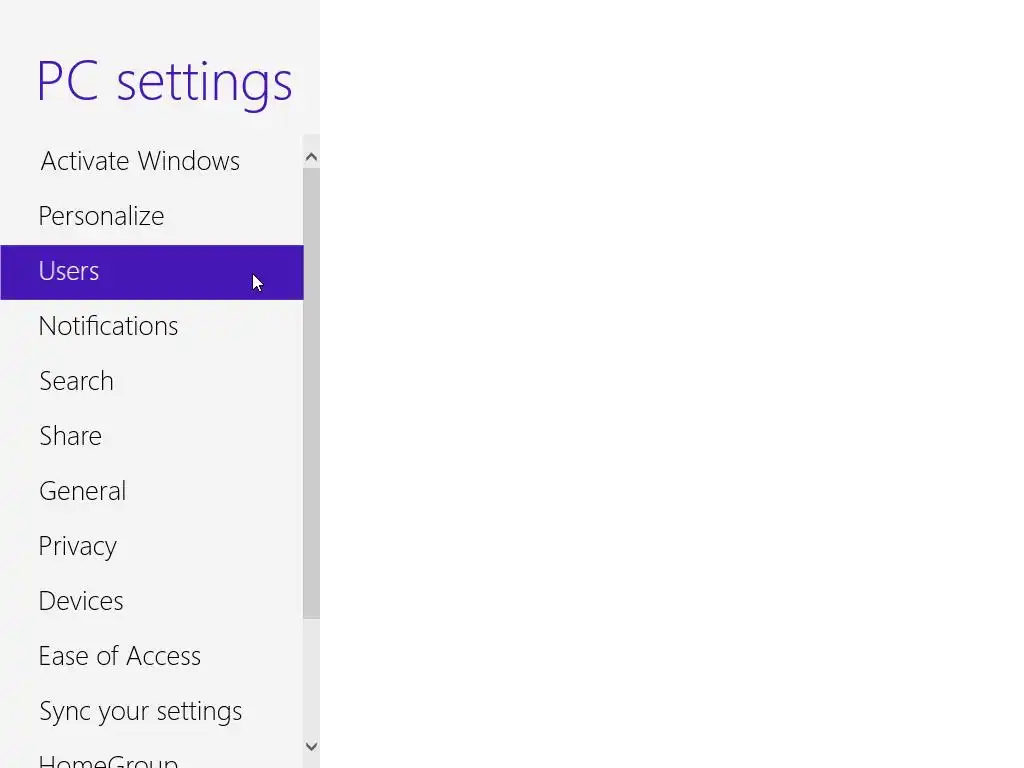Image resolution: width=1024 pixels, height=768 pixels.
Task: Select the Share settings category
Action: pyautogui.click(x=152, y=436)
